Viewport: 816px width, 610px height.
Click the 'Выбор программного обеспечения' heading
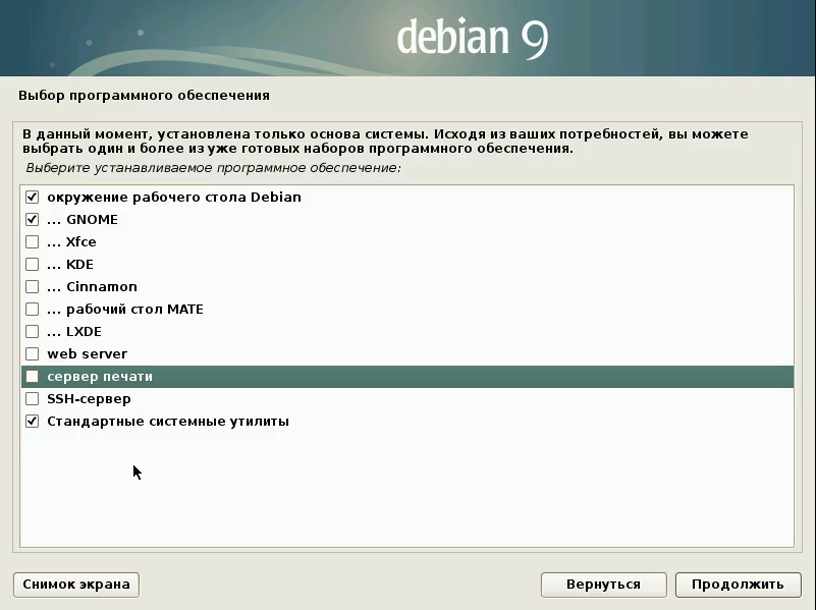point(144,96)
